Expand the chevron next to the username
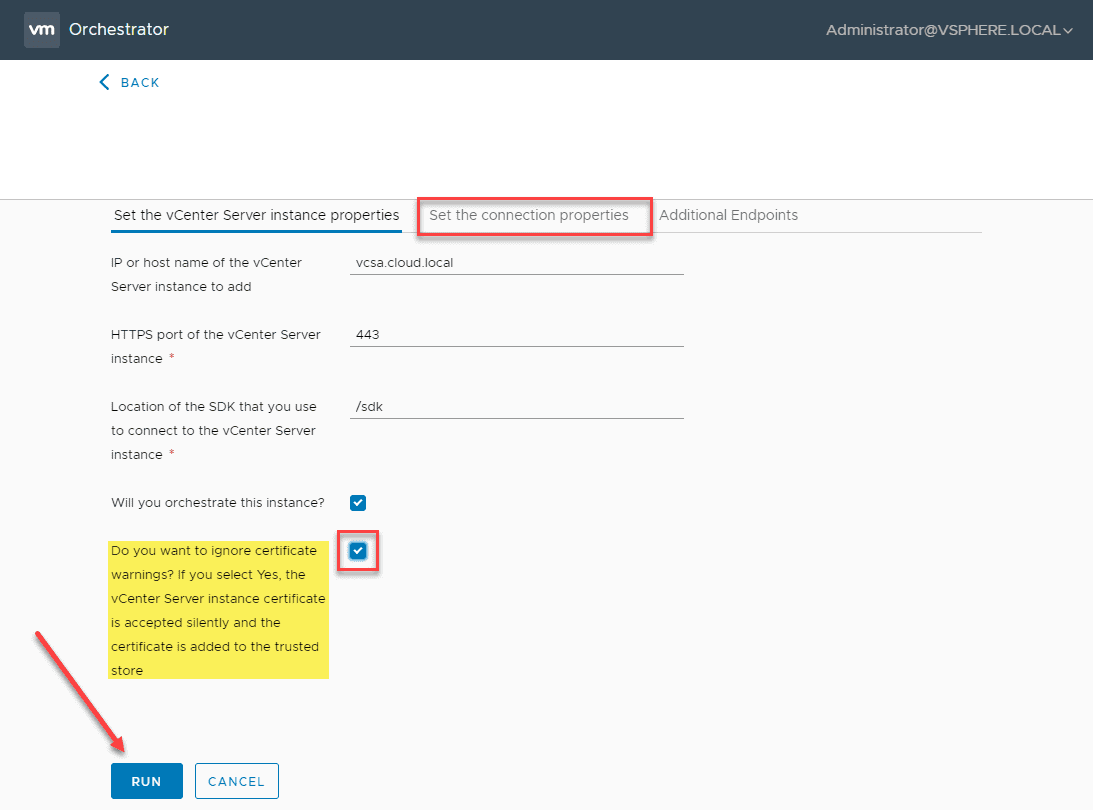Viewport: 1093px width, 810px height. 1067,30
